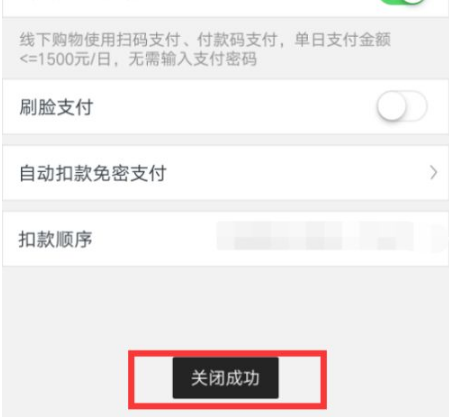This screenshot has height=417, width=449.
Task: Tap the 刷脸支付 label text
Action: 56,107
